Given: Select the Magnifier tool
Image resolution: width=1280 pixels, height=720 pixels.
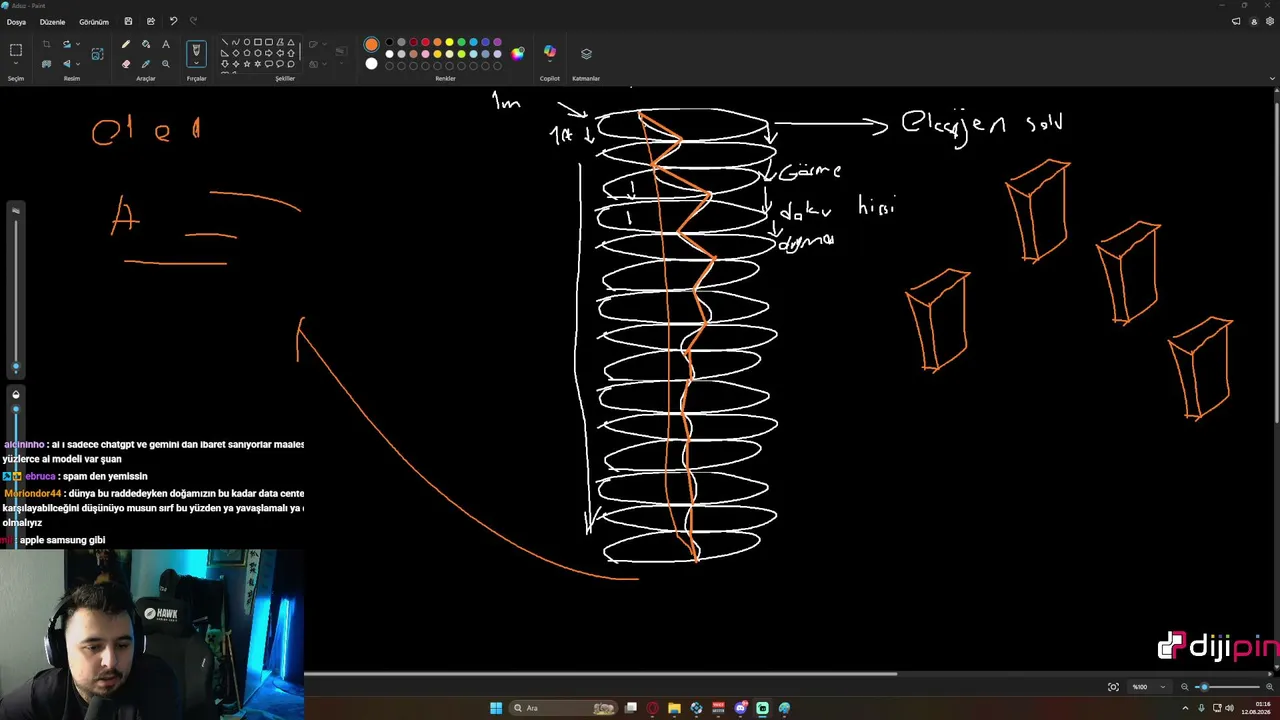Looking at the screenshot, I should pos(166,63).
